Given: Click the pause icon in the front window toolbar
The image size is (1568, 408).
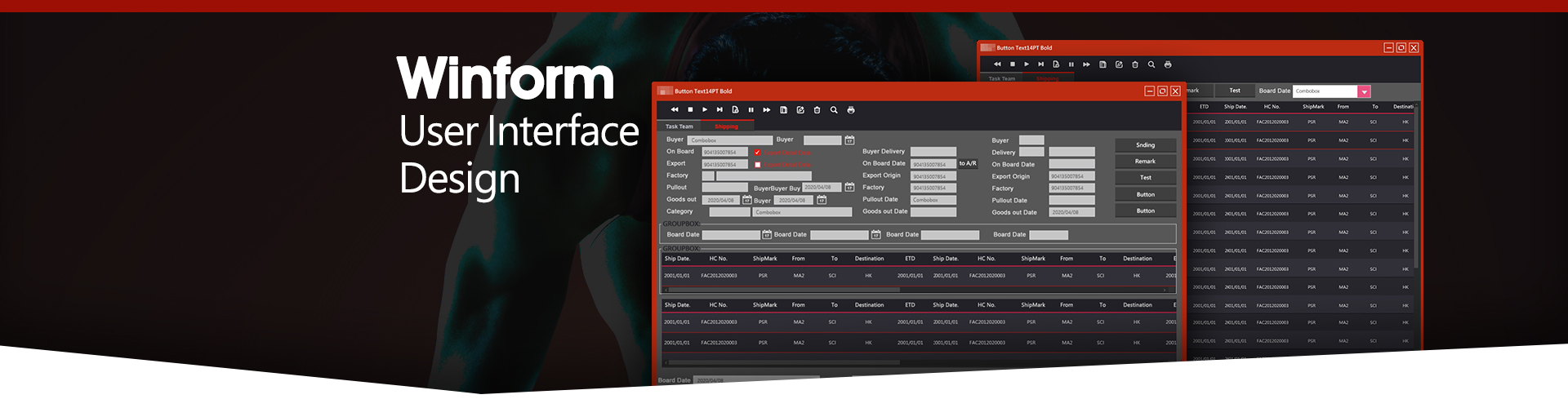Looking at the screenshot, I should (x=751, y=110).
